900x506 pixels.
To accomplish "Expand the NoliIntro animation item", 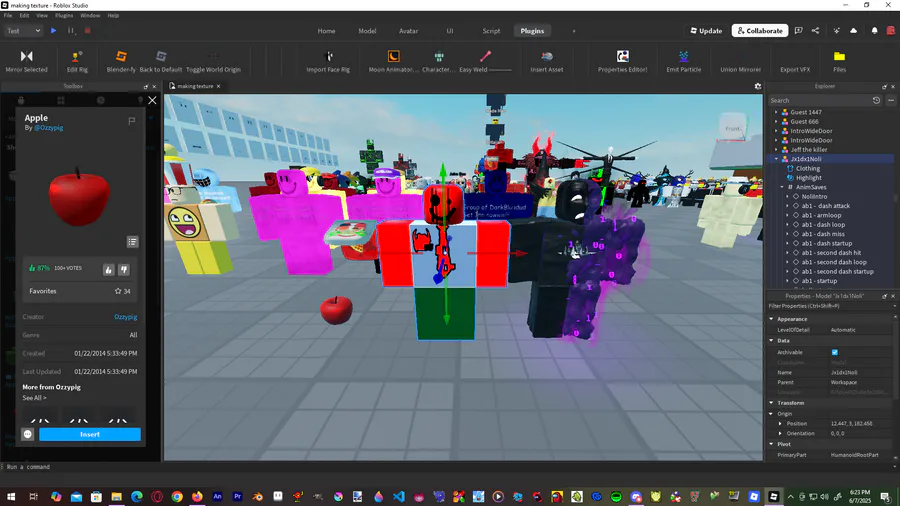I will pyautogui.click(x=788, y=196).
